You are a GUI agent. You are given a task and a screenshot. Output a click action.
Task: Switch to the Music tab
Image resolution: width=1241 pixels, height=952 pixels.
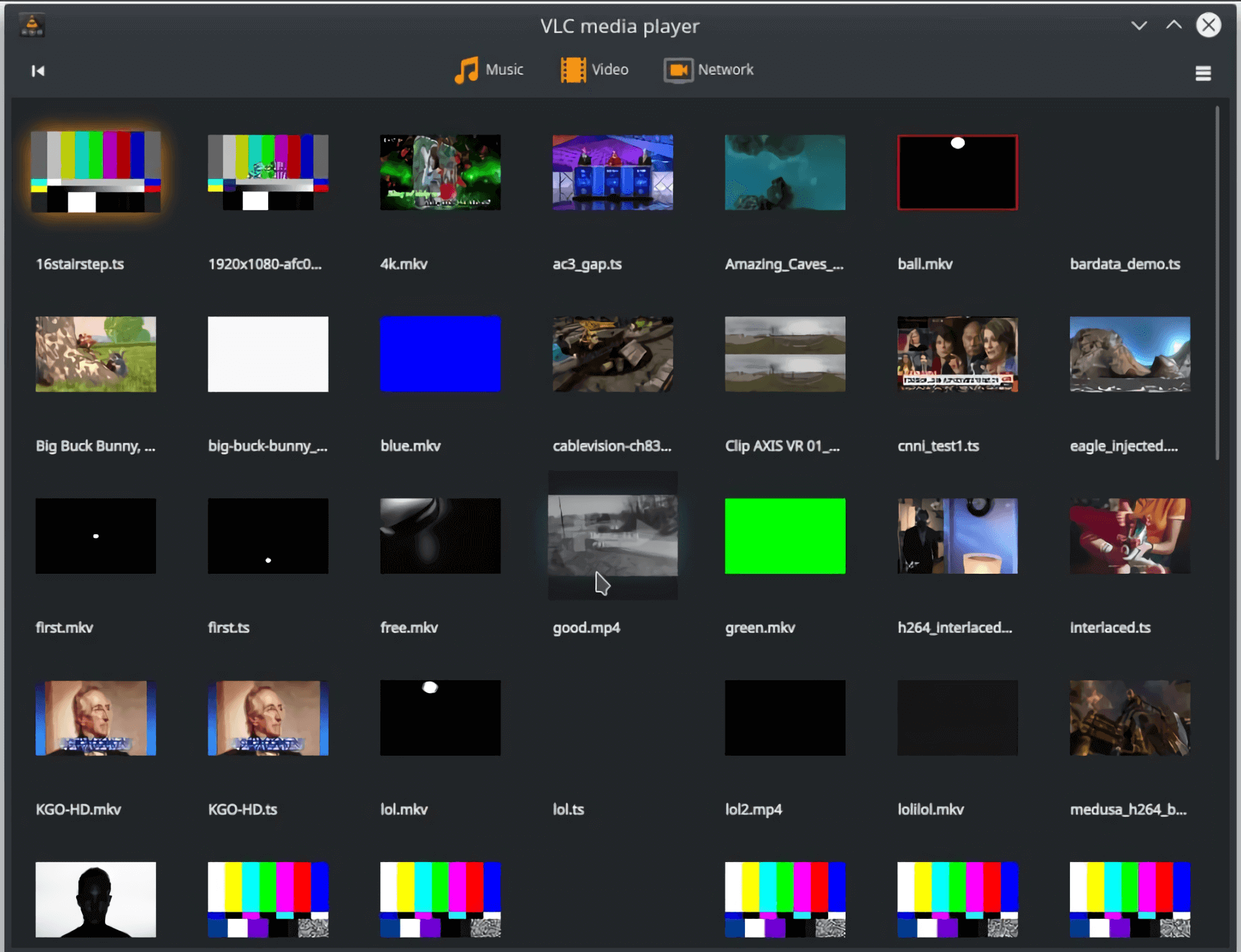pos(504,70)
